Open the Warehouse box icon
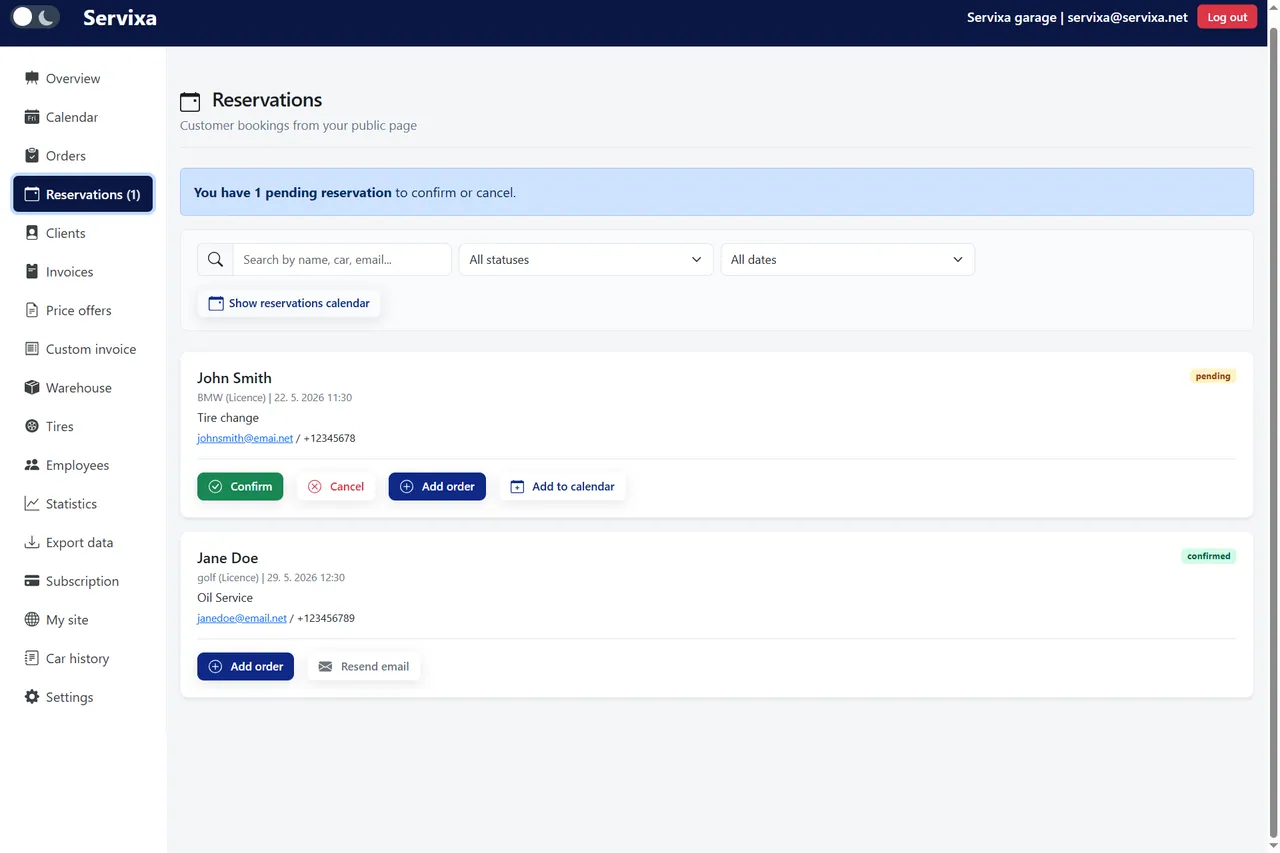1280x853 pixels. pyautogui.click(x=32, y=388)
